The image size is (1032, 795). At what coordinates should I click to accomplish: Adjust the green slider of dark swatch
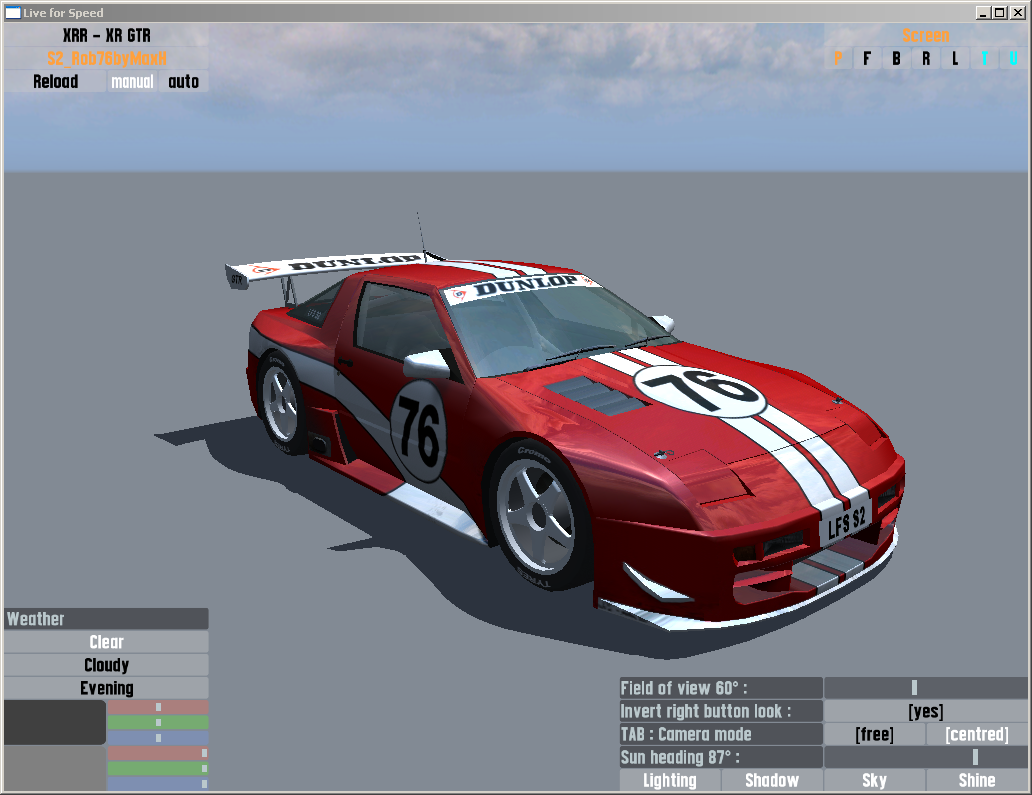pyautogui.click(x=158, y=722)
